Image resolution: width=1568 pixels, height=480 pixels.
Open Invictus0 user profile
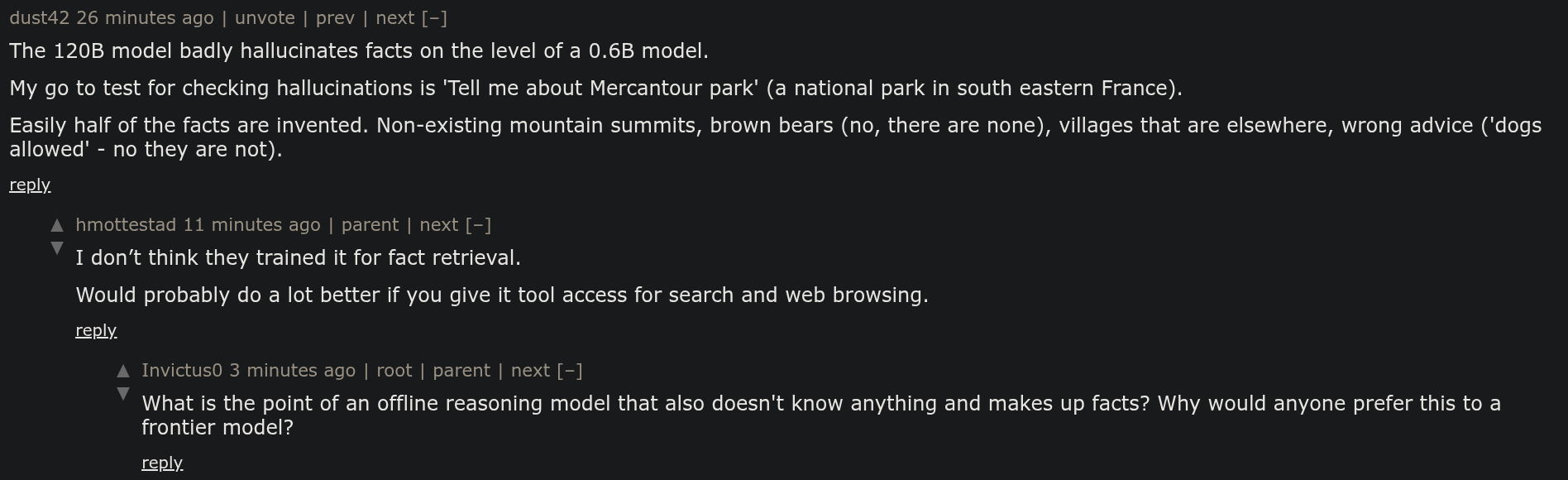182,371
